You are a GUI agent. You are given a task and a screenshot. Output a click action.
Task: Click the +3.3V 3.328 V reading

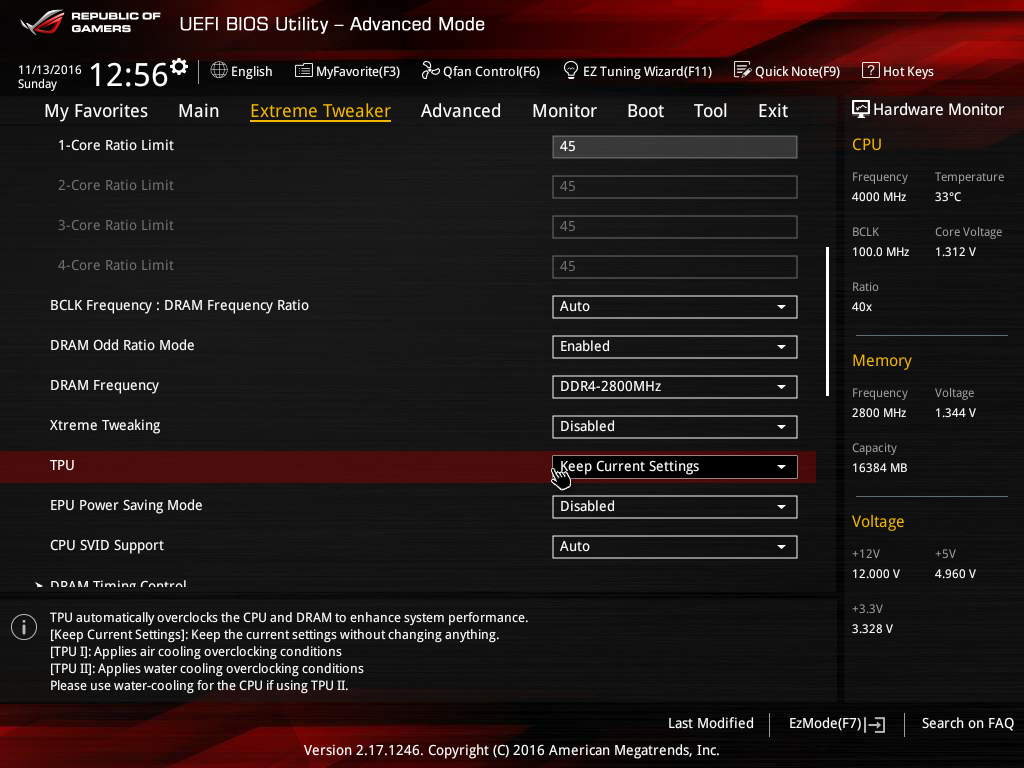(x=872, y=628)
